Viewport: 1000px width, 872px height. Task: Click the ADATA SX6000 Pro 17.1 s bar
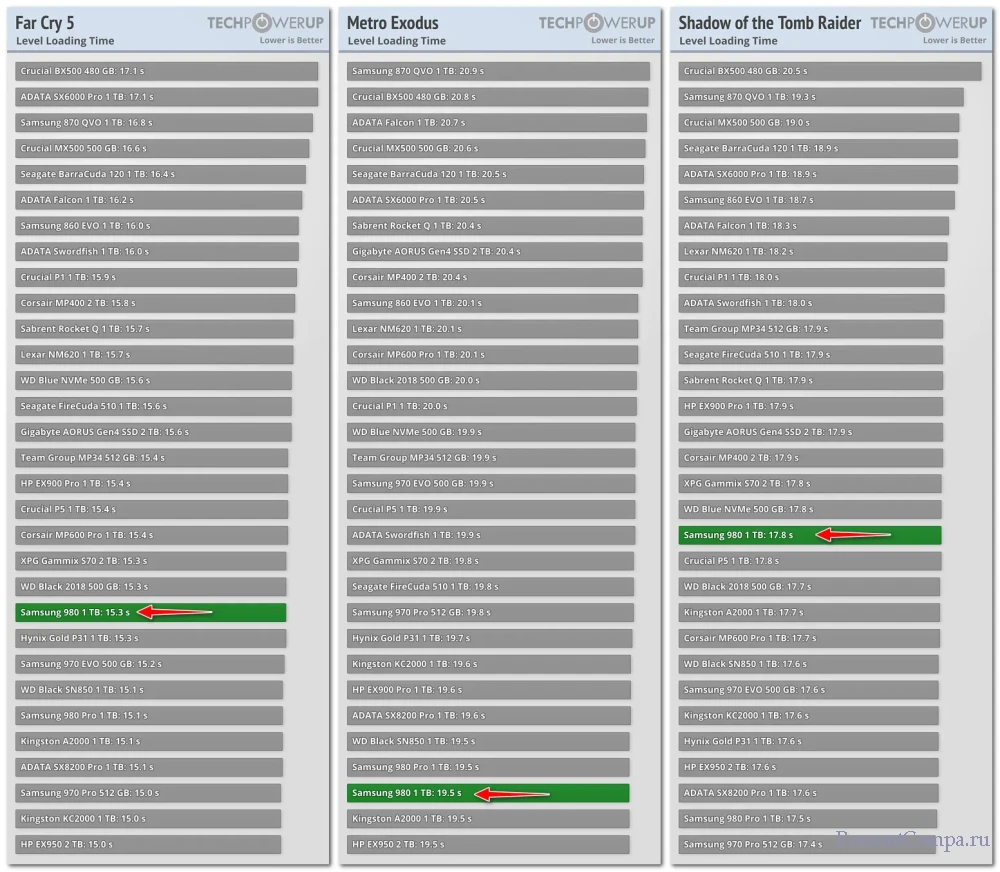pos(166,97)
